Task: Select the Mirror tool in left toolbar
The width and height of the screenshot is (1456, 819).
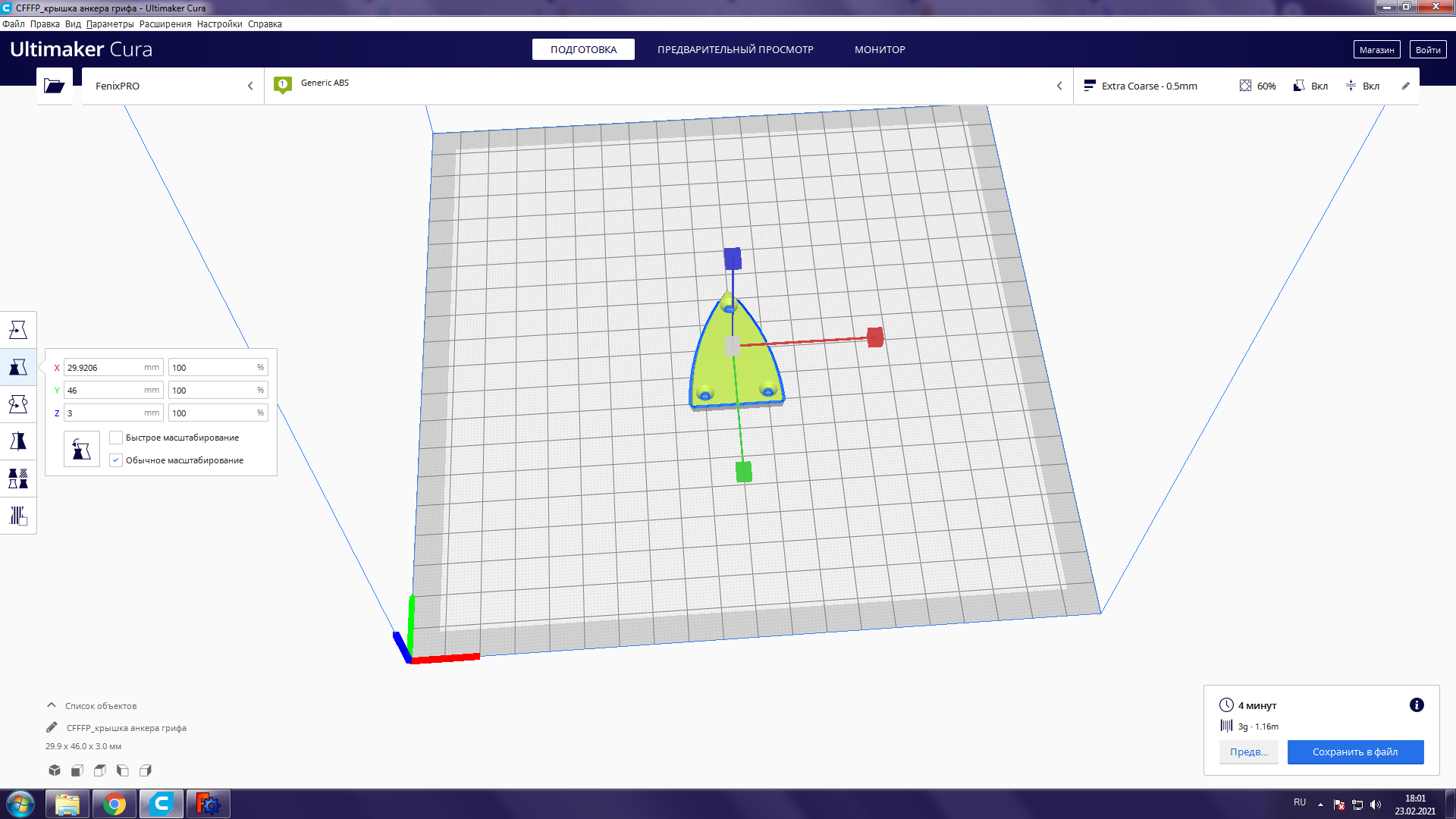Action: coord(18,441)
